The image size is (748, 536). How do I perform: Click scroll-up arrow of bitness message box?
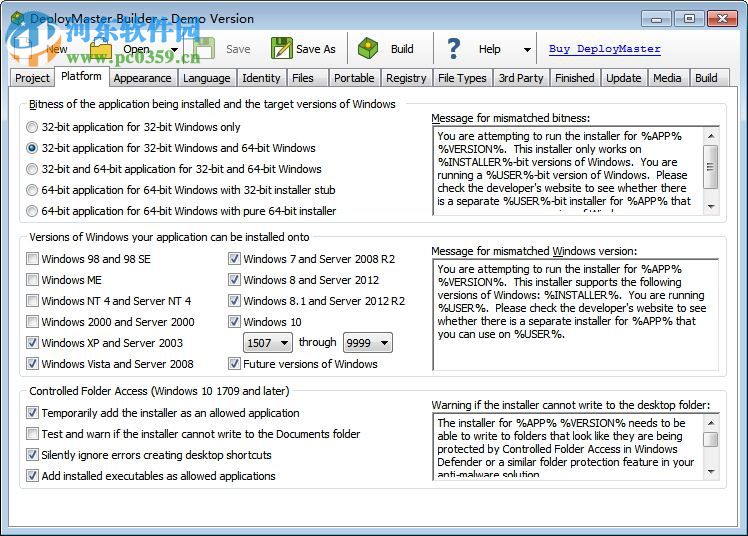pyautogui.click(x=711, y=136)
